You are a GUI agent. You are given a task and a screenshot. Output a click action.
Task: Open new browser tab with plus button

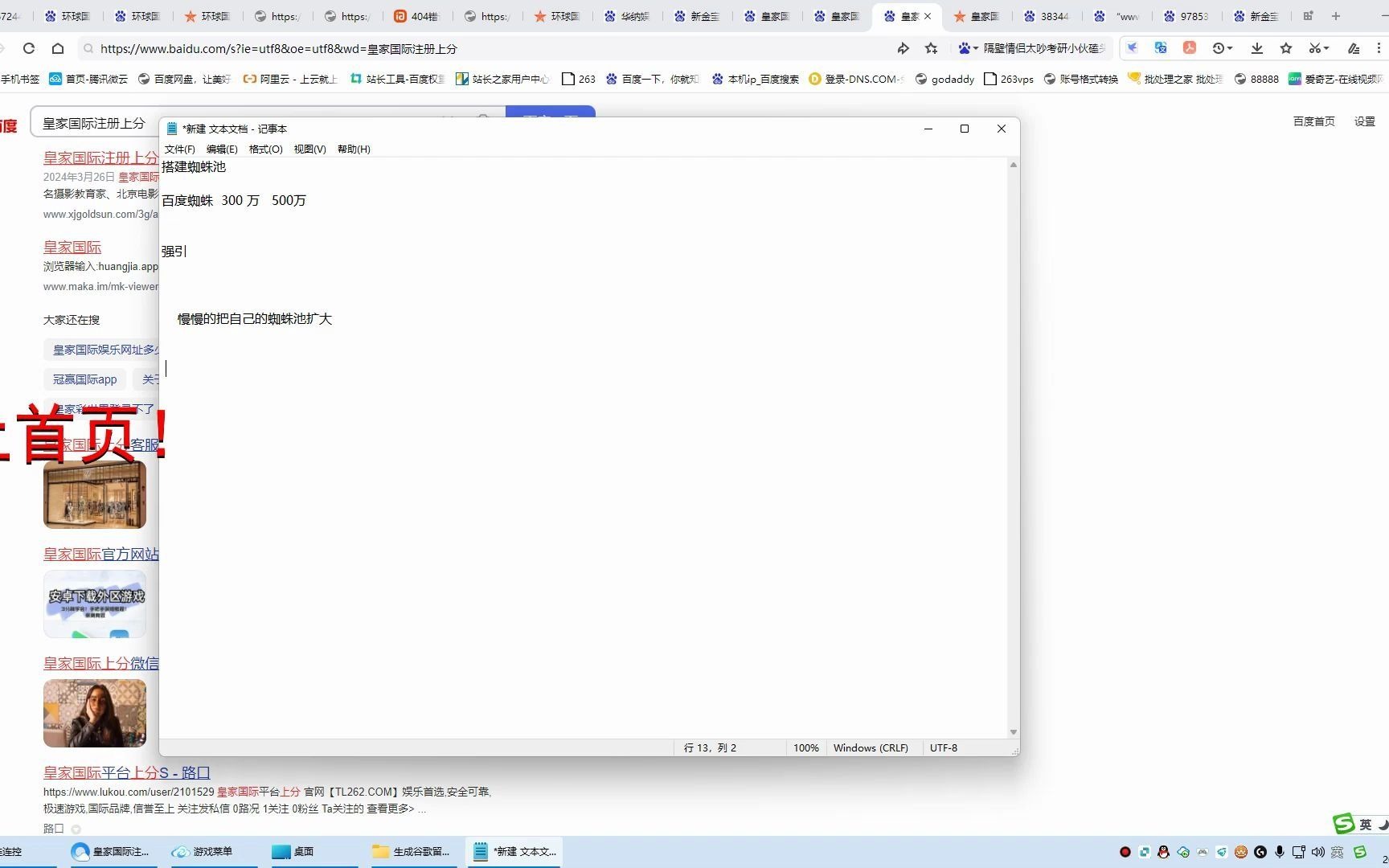(x=1336, y=16)
